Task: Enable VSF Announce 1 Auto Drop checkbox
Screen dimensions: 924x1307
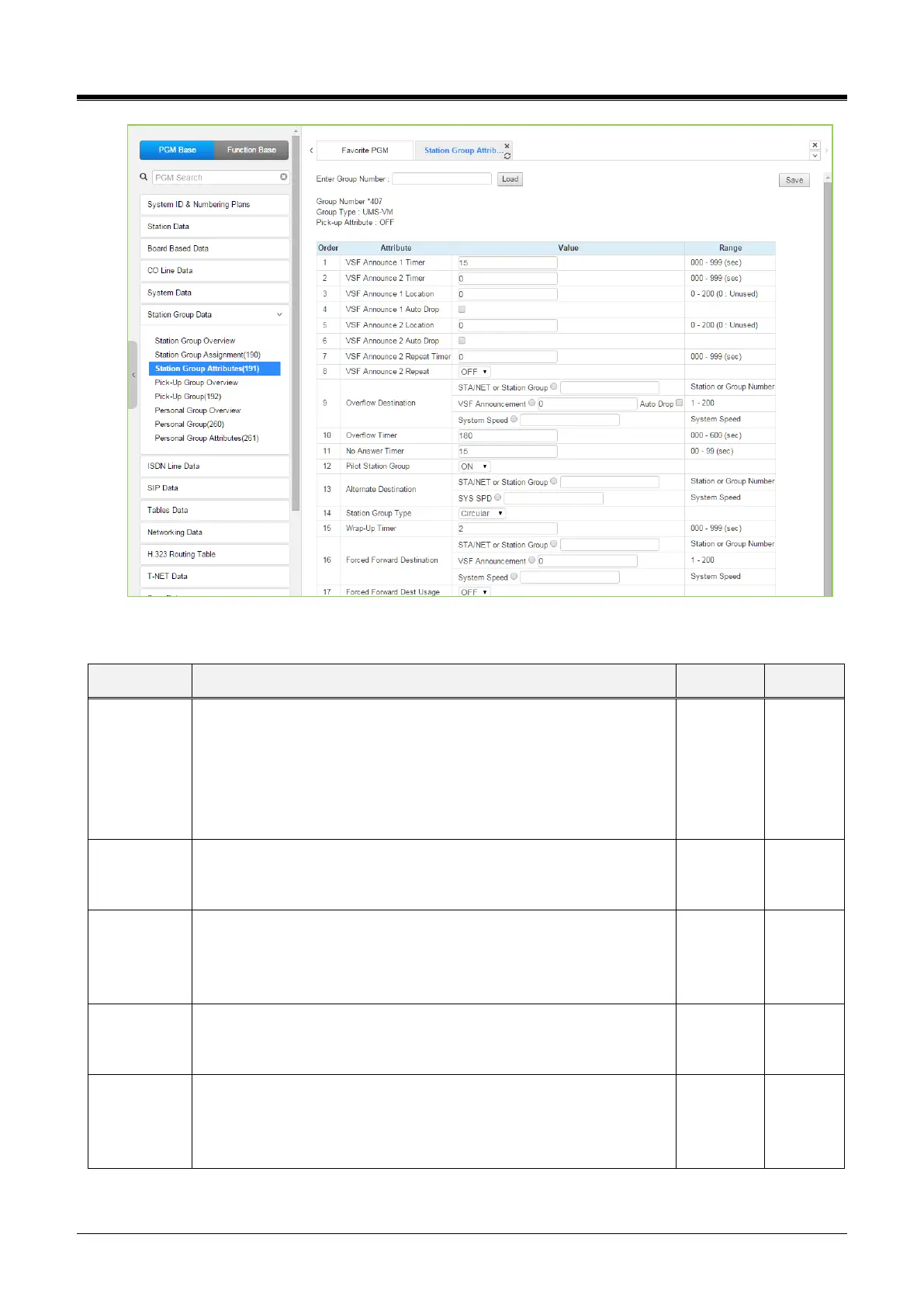Action: point(462,309)
